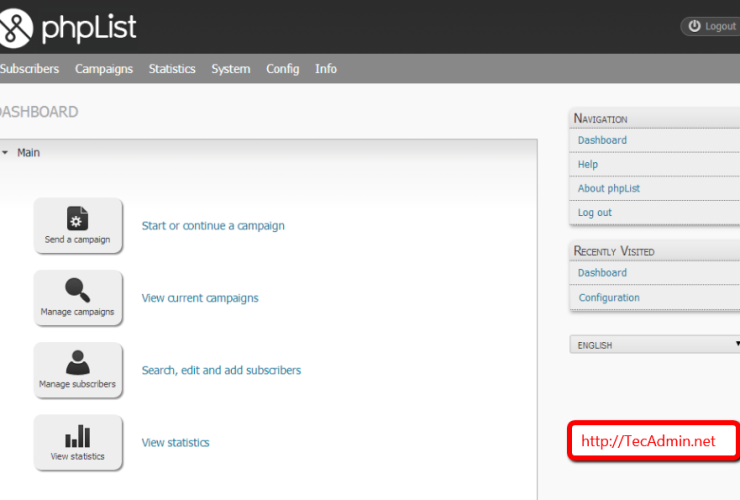Open the Config menu
This screenshot has height=500, width=740.
click(x=282, y=69)
